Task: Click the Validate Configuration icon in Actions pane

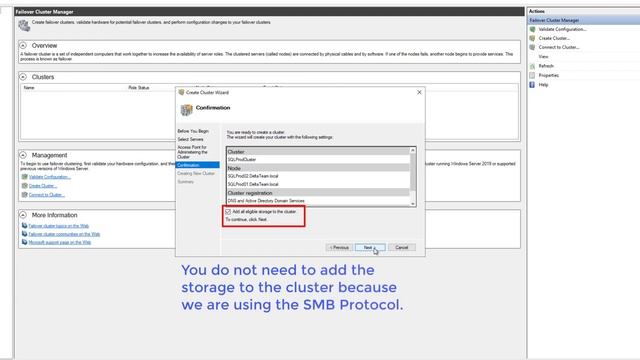Action: [x=532, y=29]
